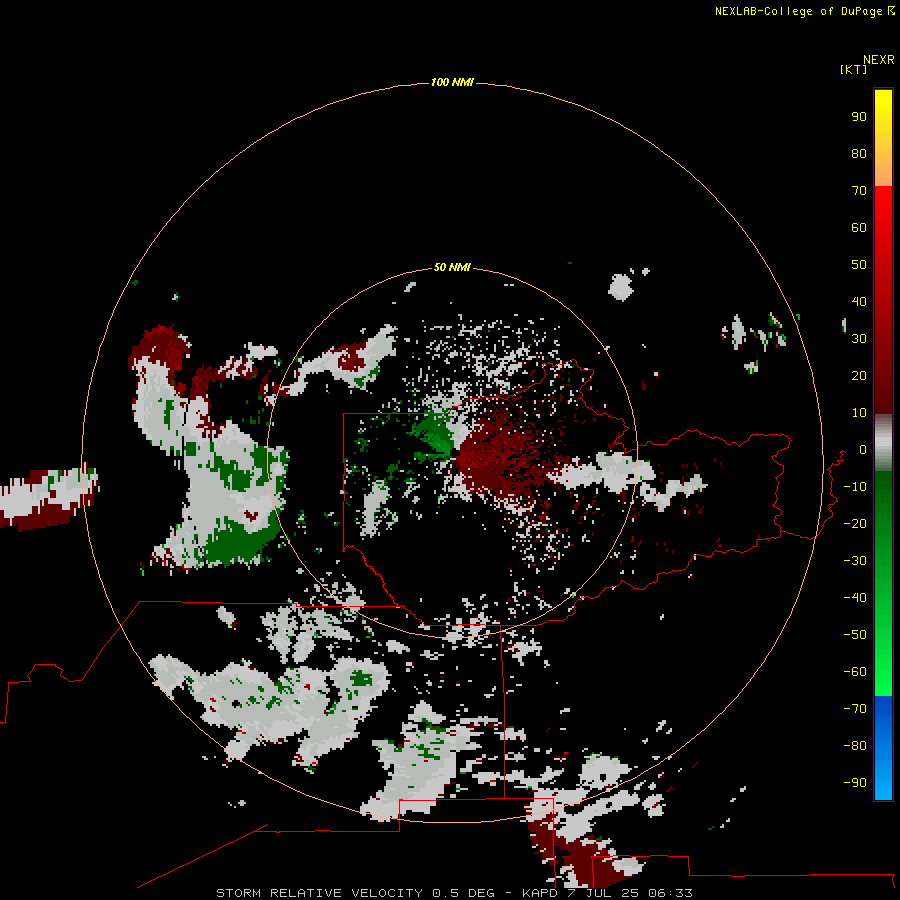Click the 50 NMI range ring label

click(x=452, y=267)
